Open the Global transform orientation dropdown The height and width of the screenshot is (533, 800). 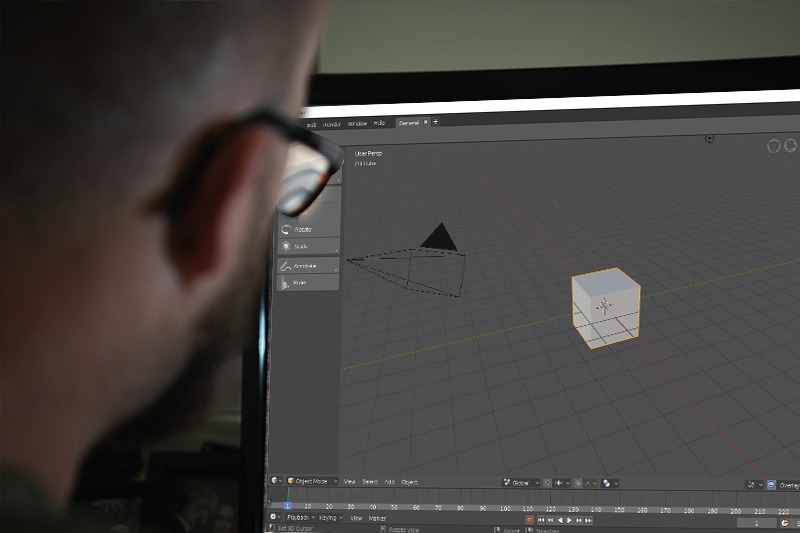point(521,482)
